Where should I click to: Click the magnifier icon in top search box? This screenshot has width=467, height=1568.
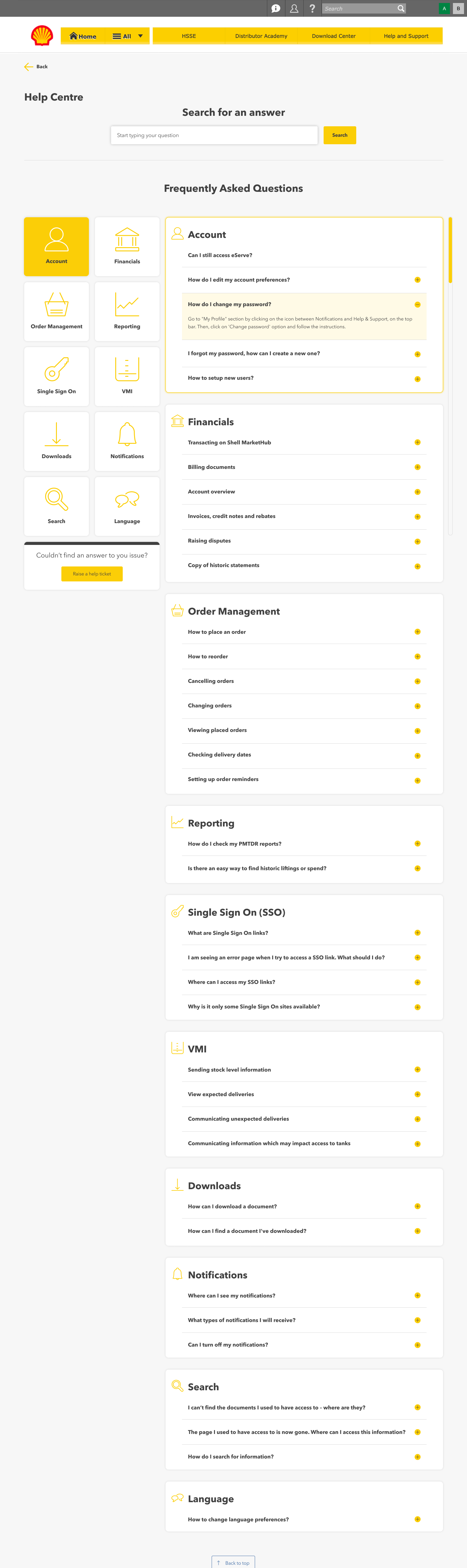(401, 8)
